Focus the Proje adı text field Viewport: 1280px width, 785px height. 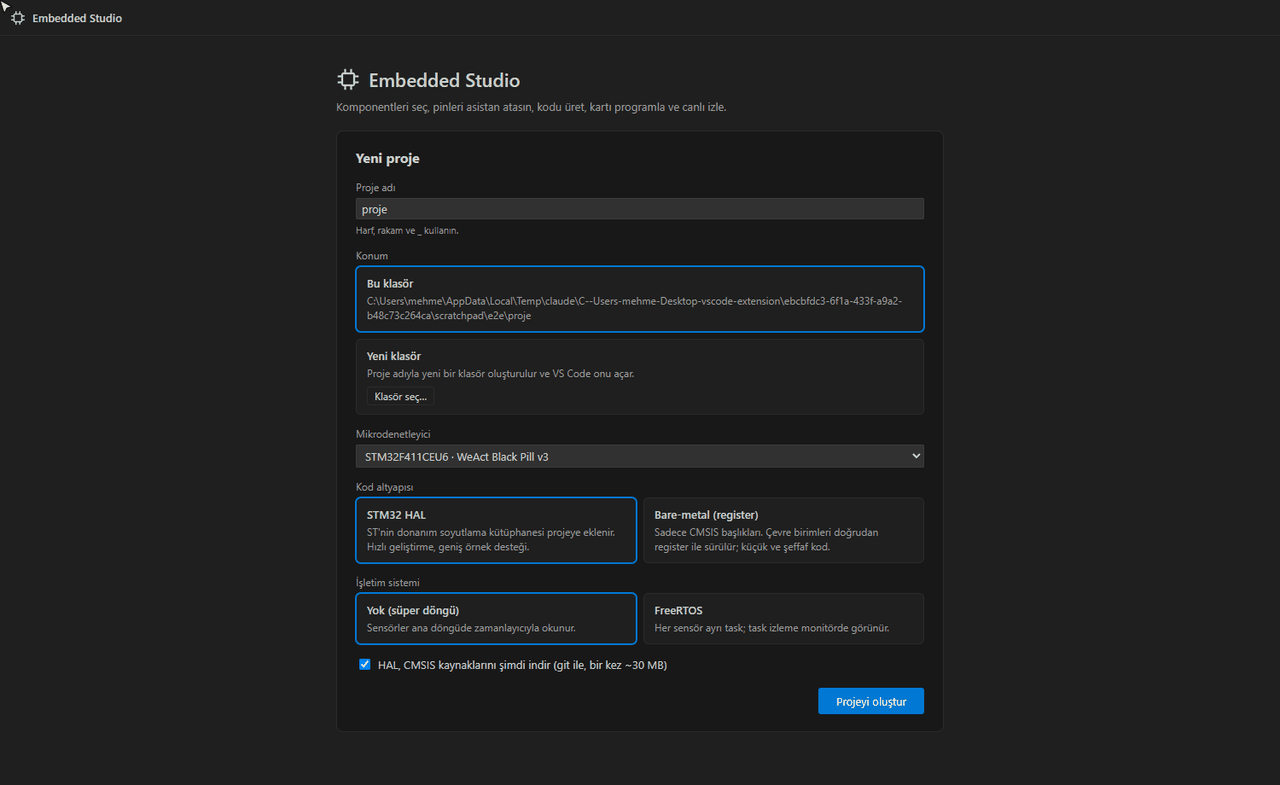(x=640, y=209)
